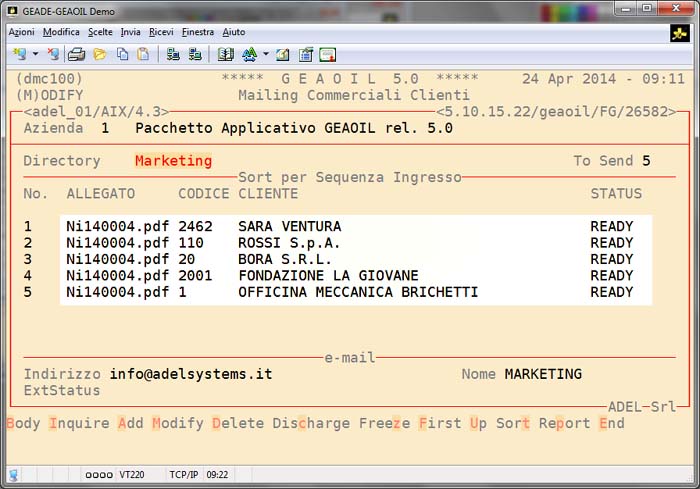Image resolution: width=700 pixels, height=489 pixels.
Task: Open the Invia menu
Action: tap(130, 32)
